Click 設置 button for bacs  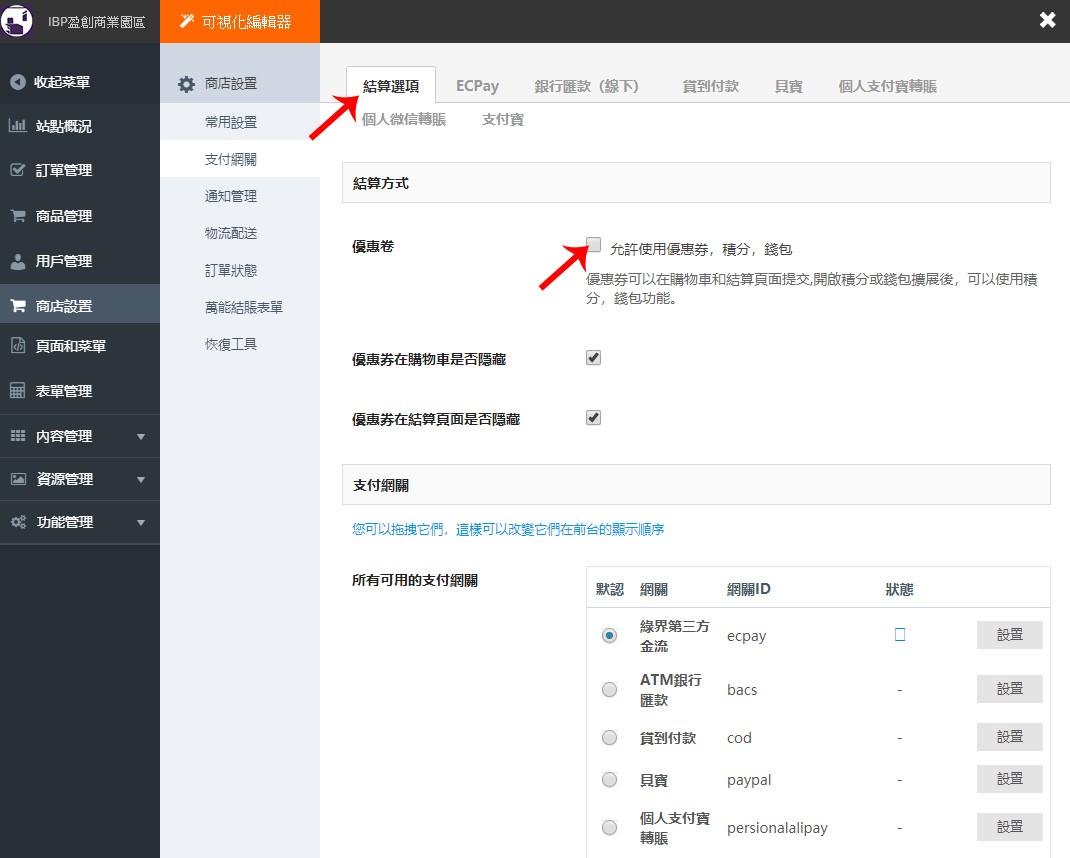coord(1009,689)
